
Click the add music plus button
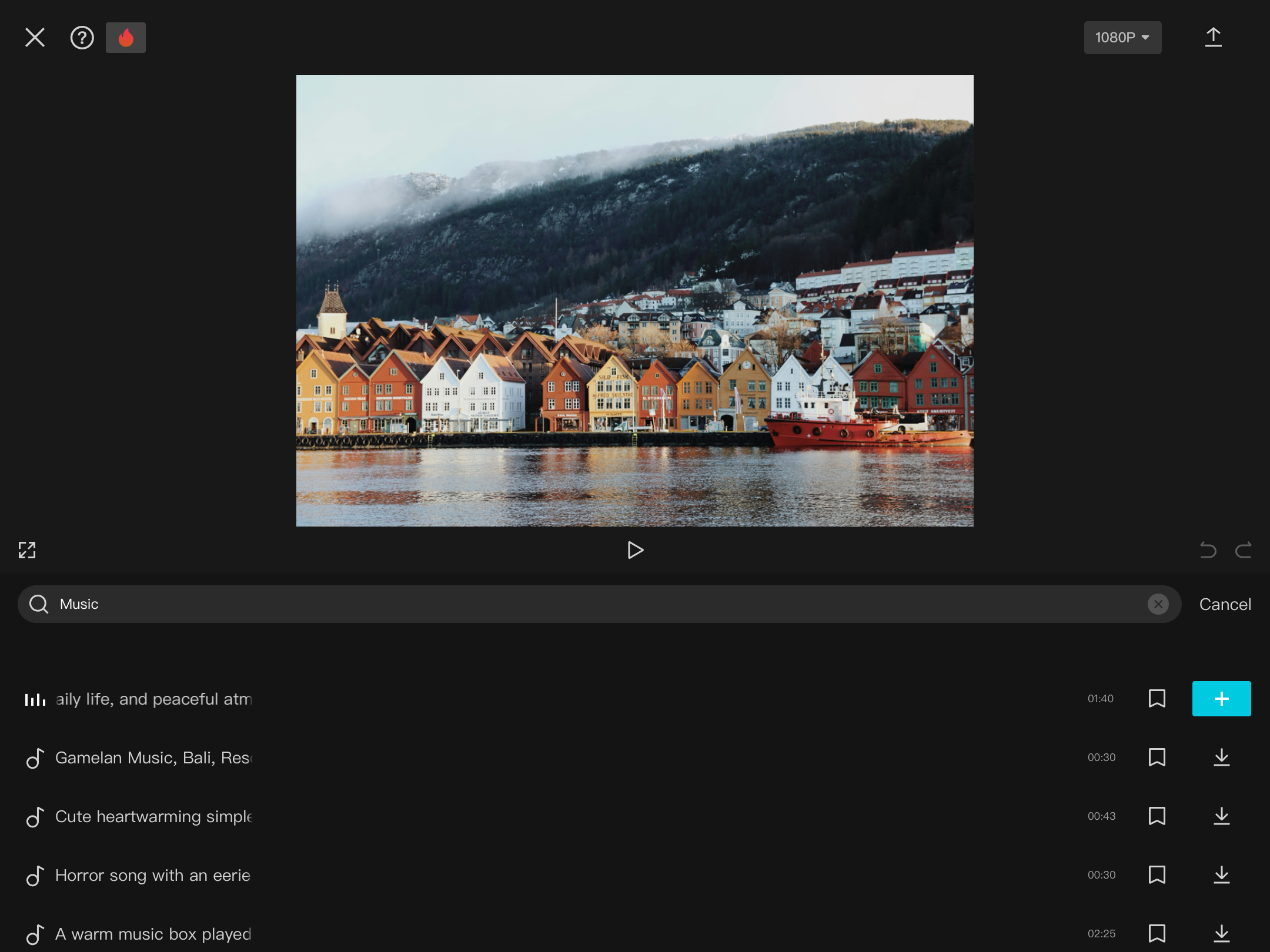(1221, 698)
